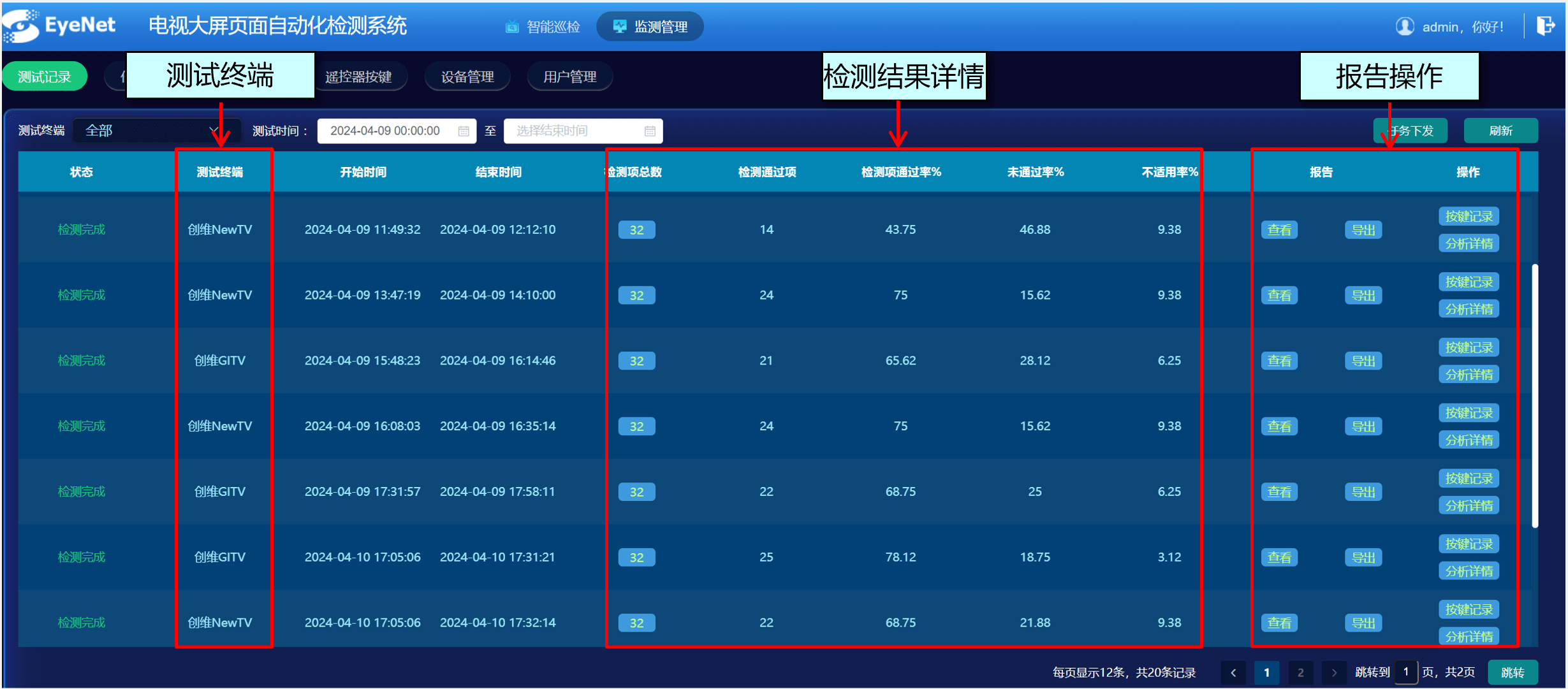Switch to the 用户管理 tab
Viewport: 1568px width, 689px height.
click(569, 77)
